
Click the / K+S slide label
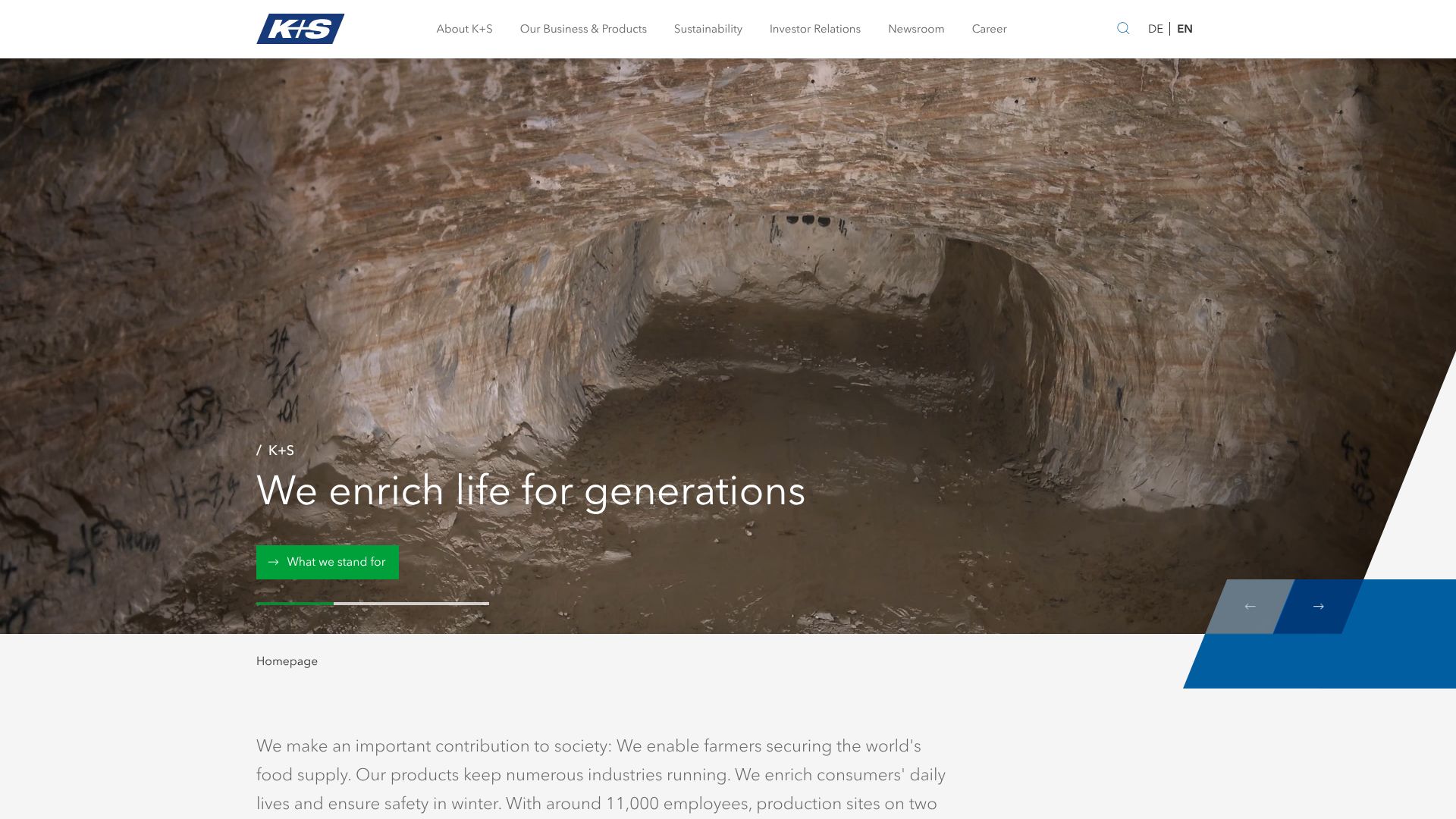coord(275,450)
